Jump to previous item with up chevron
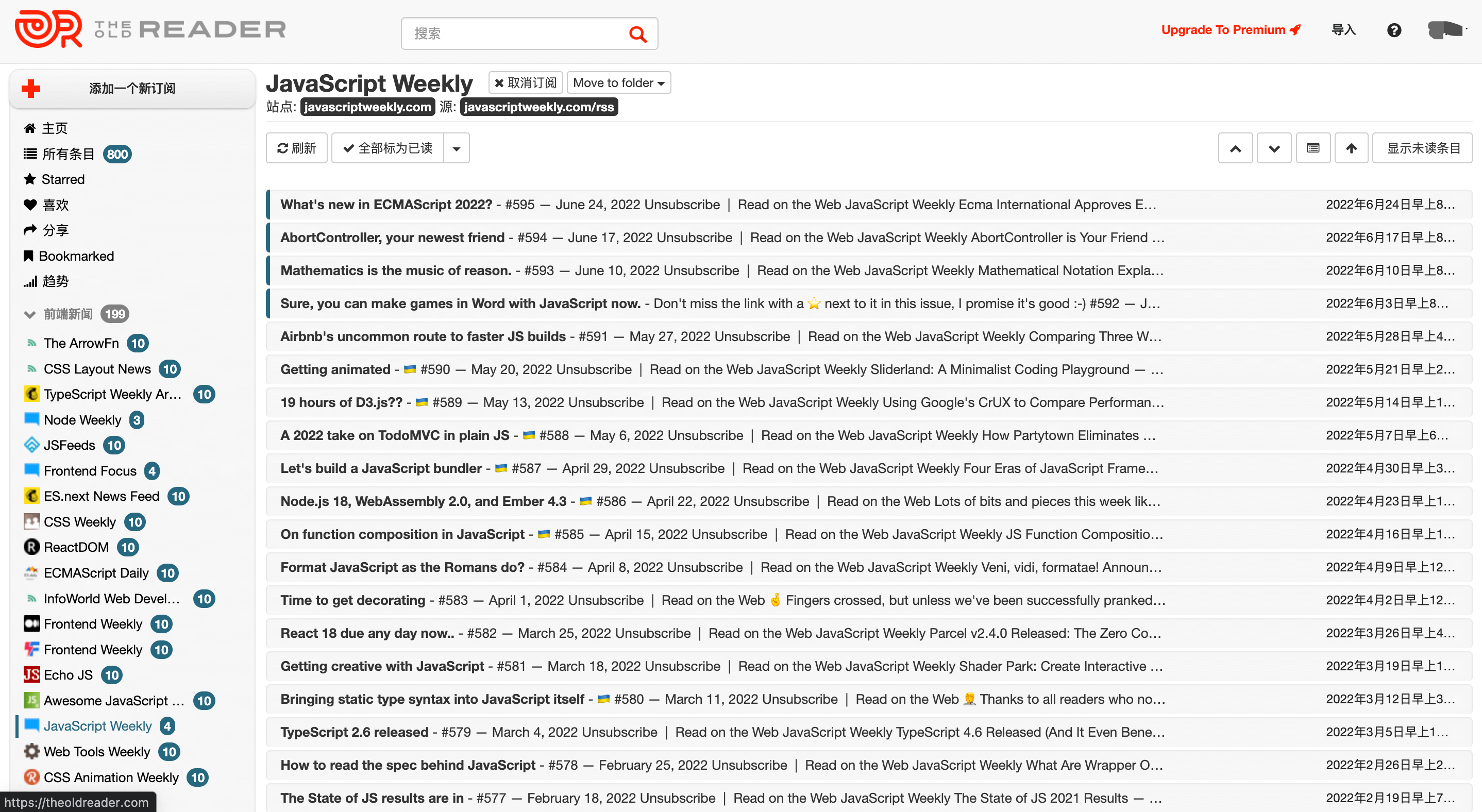 [1235, 148]
